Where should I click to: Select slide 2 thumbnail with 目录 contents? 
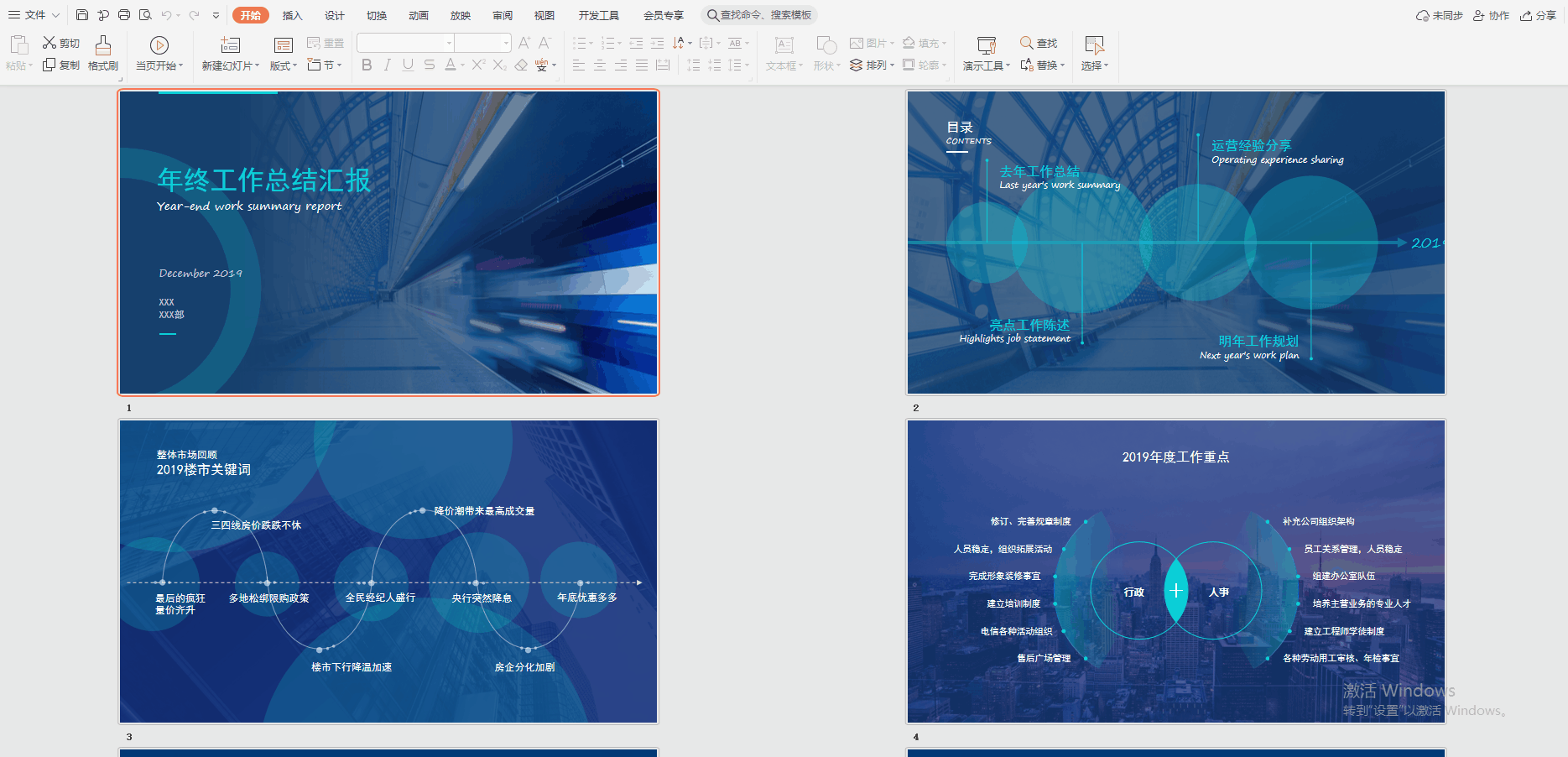click(1176, 243)
